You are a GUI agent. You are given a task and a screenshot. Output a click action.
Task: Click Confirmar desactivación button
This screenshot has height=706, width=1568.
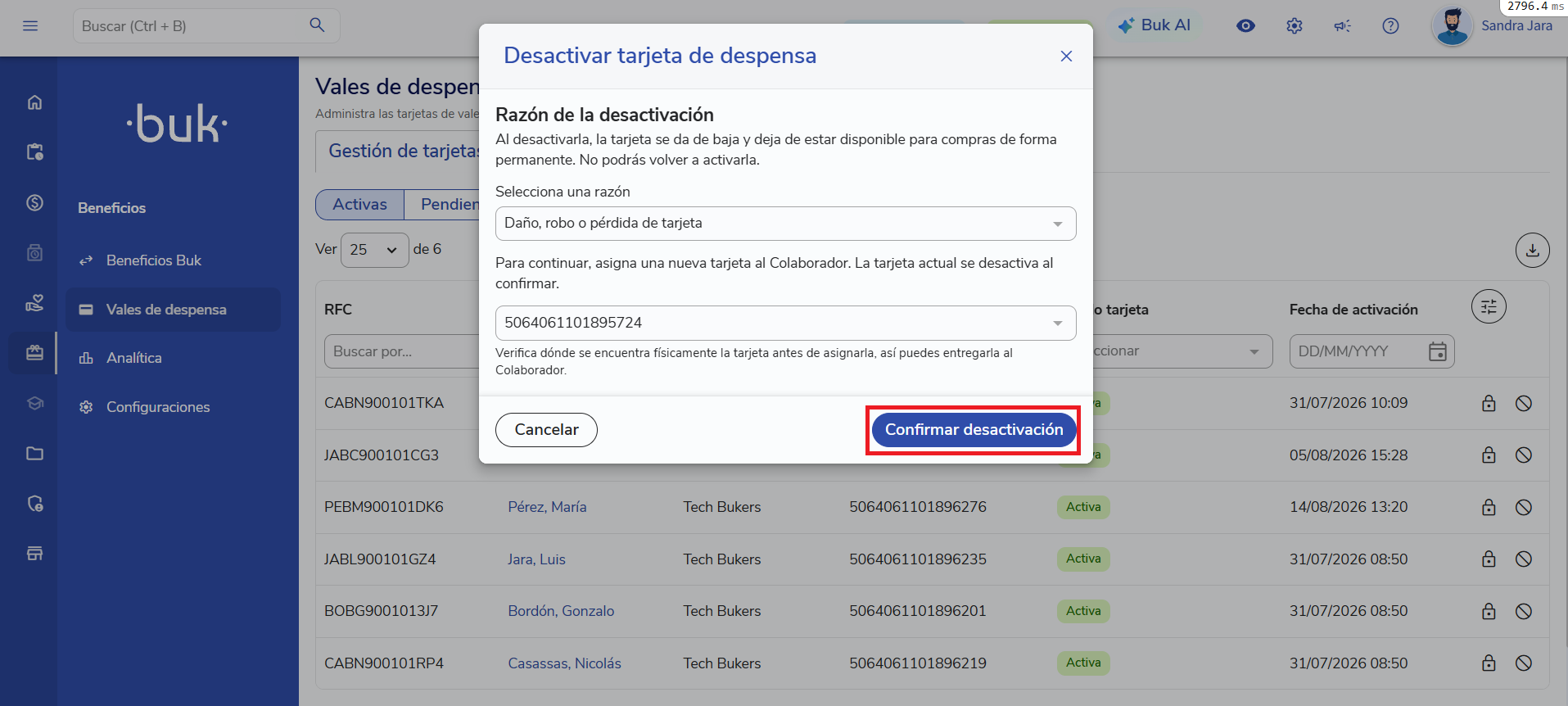pos(974,430)
